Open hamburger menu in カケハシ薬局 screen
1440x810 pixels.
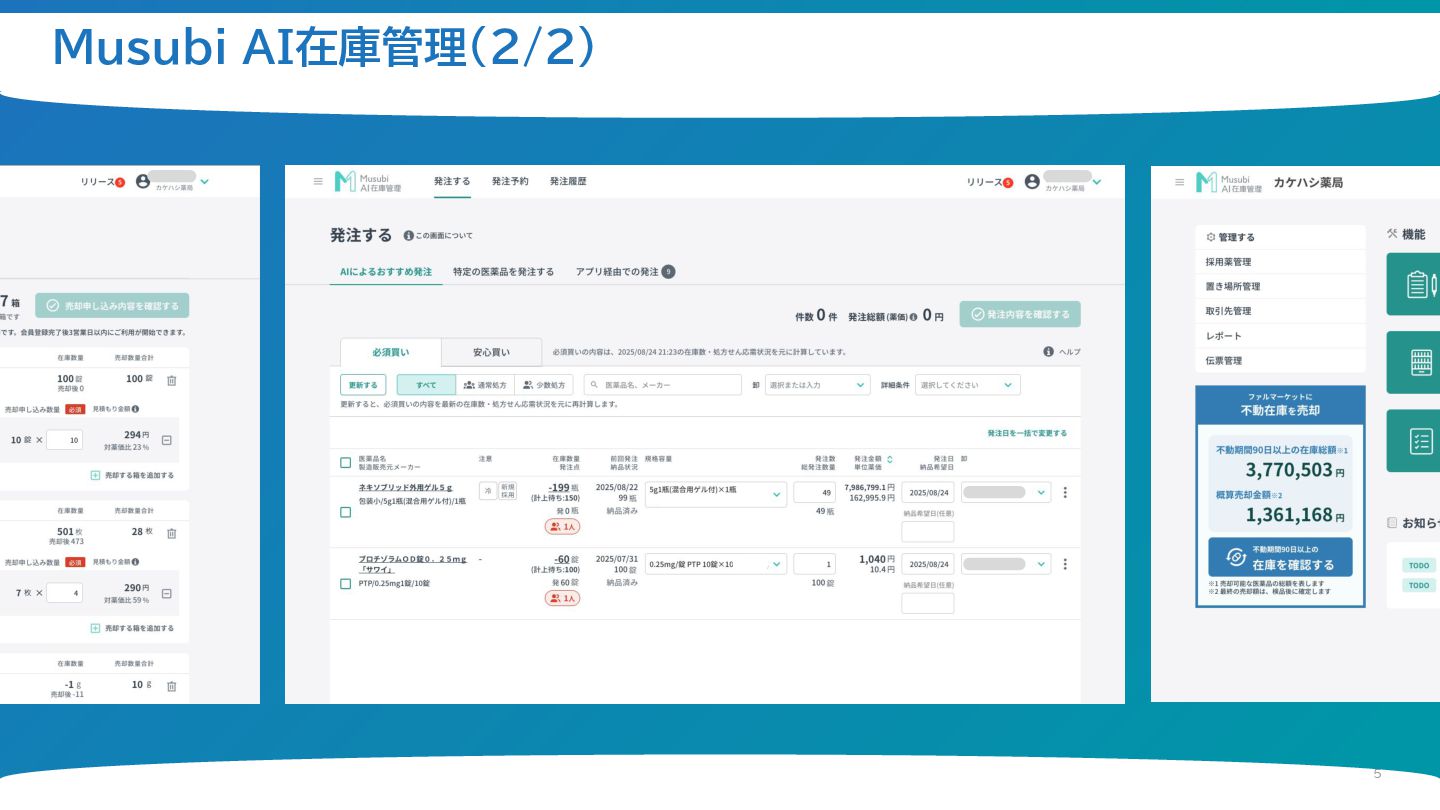1179,182
